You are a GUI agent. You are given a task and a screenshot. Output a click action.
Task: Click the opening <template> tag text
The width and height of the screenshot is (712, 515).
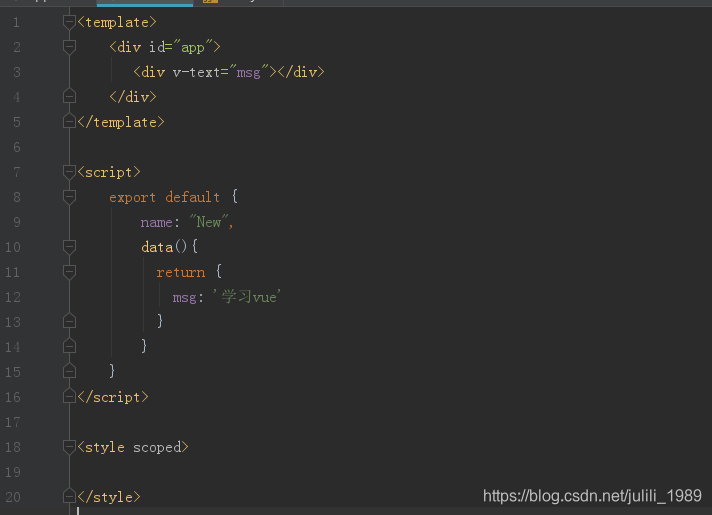[x=117, y=22]
